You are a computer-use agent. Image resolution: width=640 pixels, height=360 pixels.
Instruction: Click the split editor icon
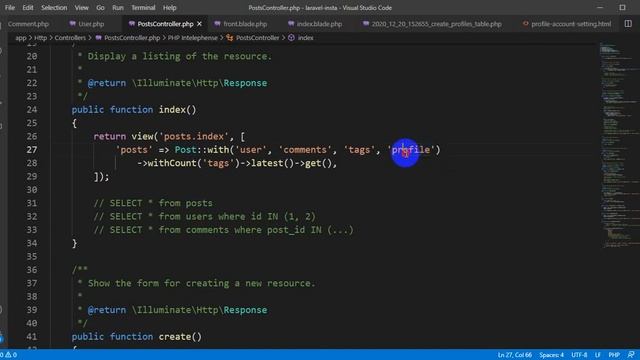point(628,24)
